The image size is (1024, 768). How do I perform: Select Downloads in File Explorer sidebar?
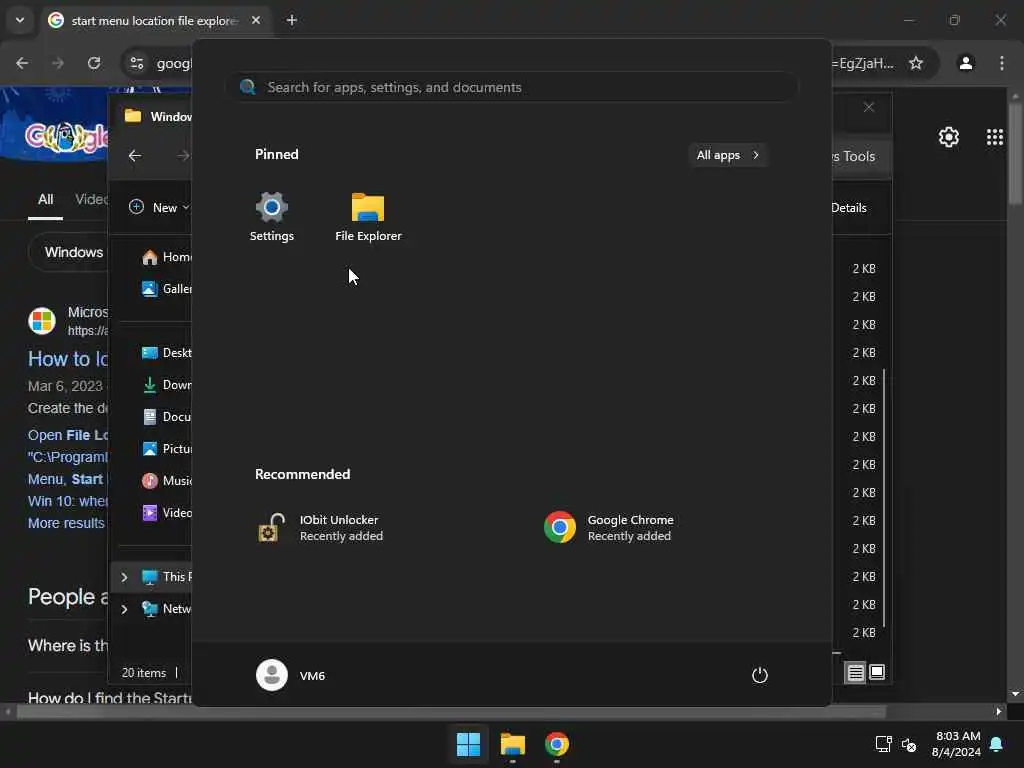pyautogui.click(x=166, y=385)
